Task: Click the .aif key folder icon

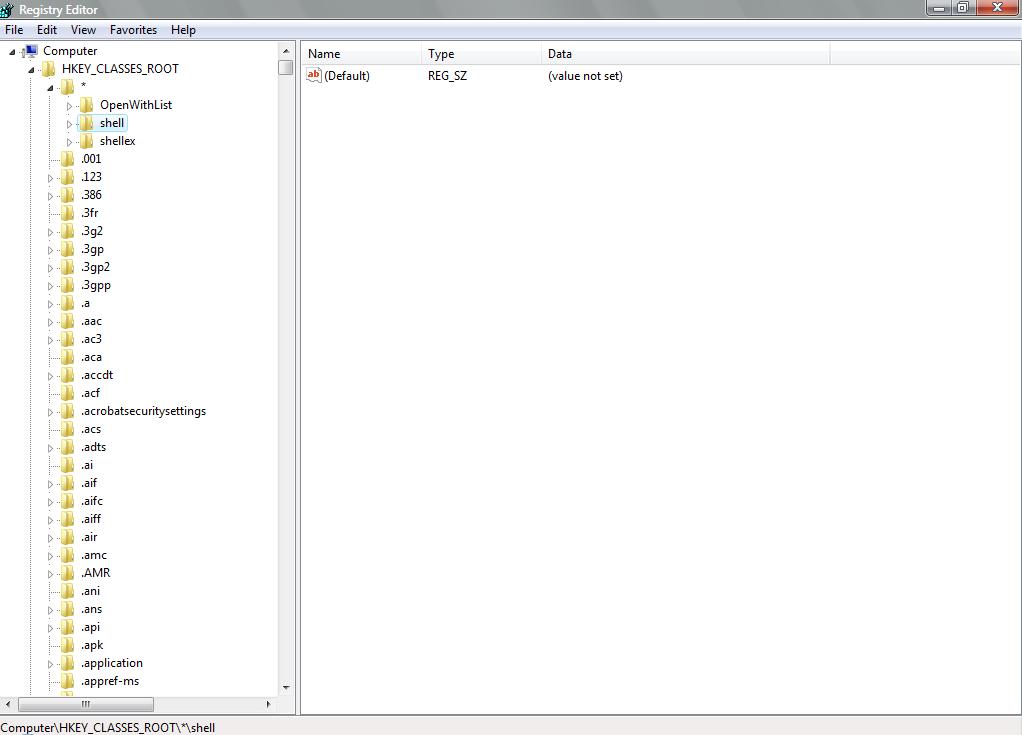Action: pyautogui.click(x=68, y=483)
